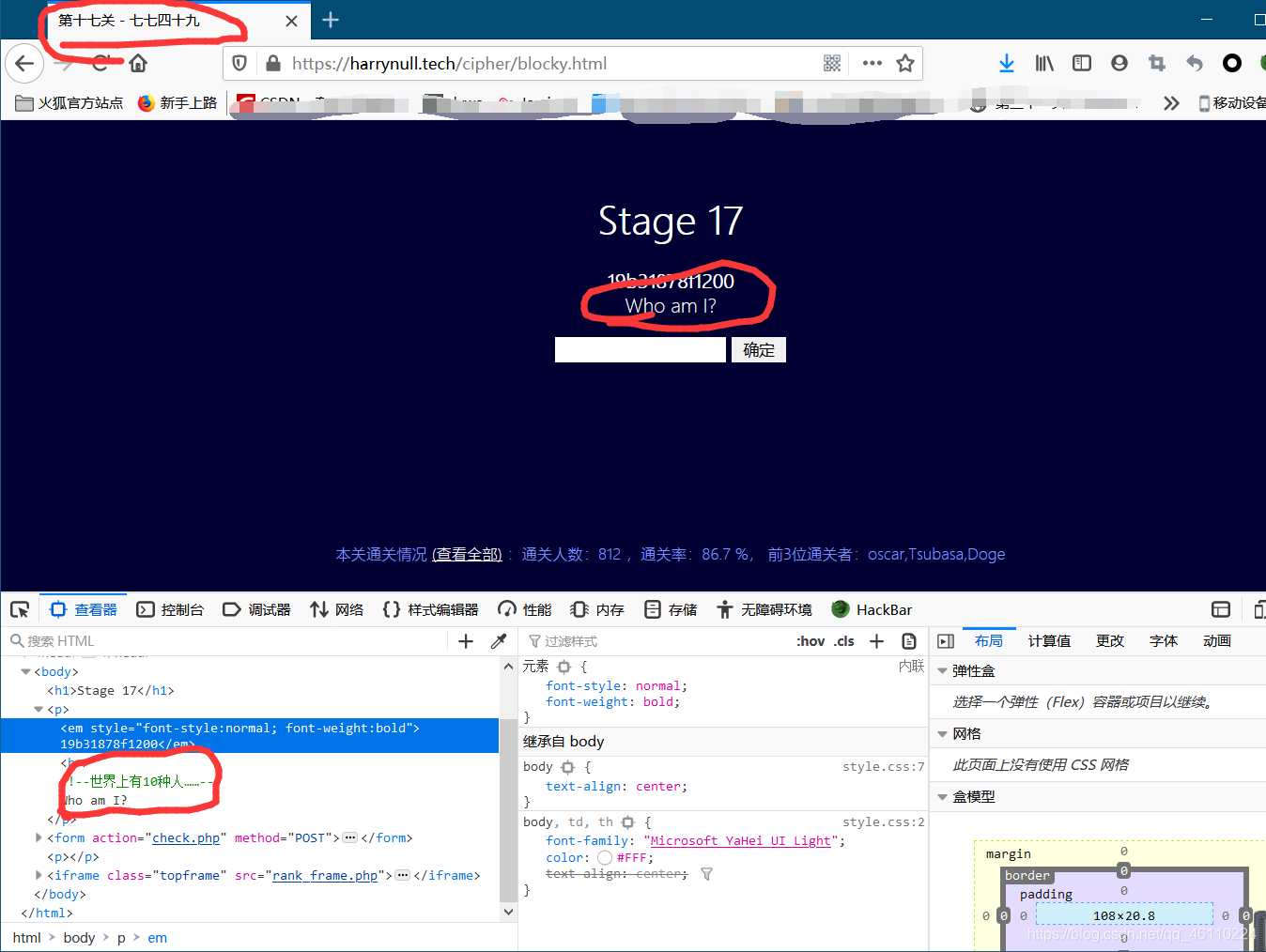This screenshot has width=1266, height=952.
Task: Open page actions three-dot menu
Action: coord(872,63)
